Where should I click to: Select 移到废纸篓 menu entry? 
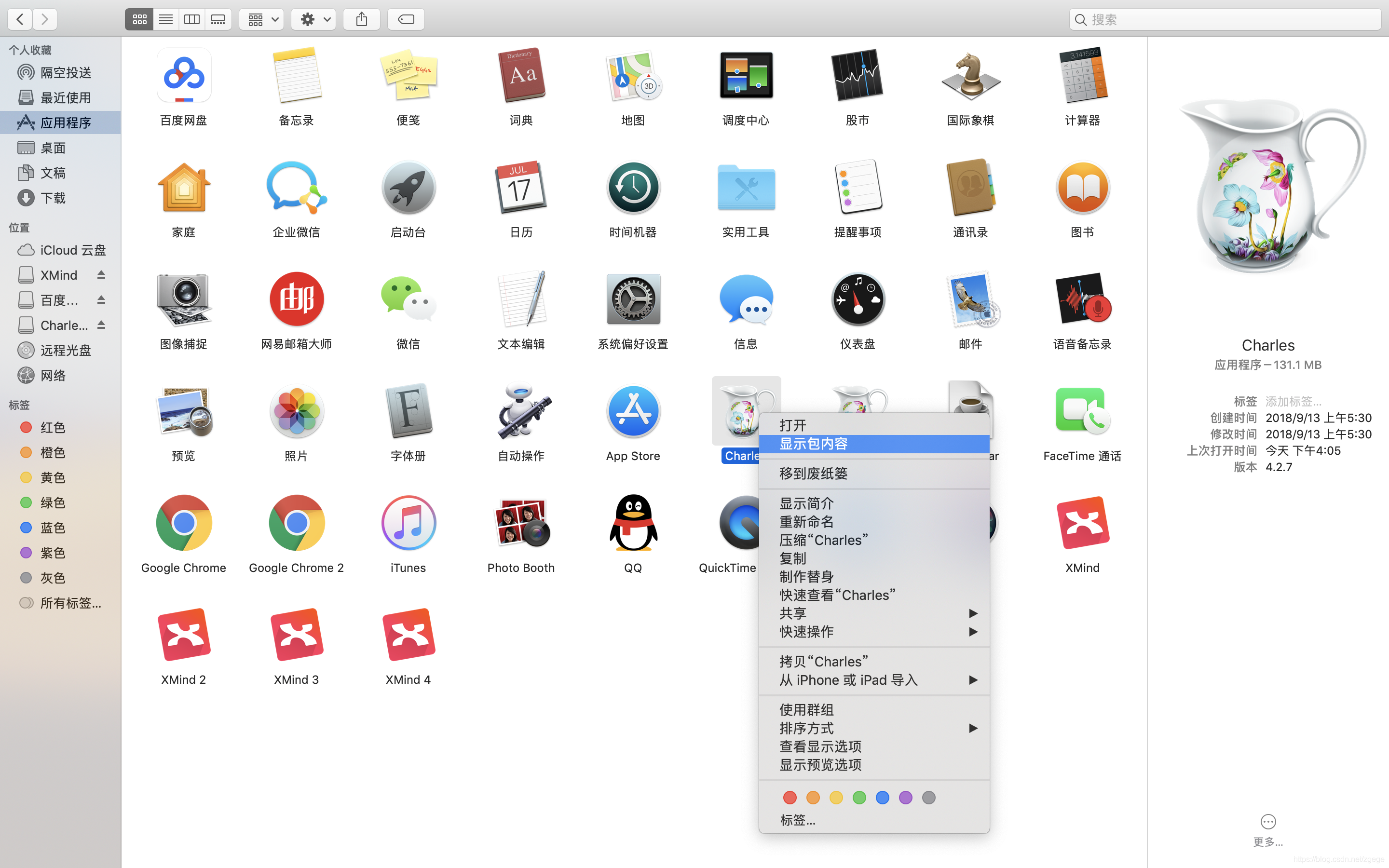click(x=874, y=474)
